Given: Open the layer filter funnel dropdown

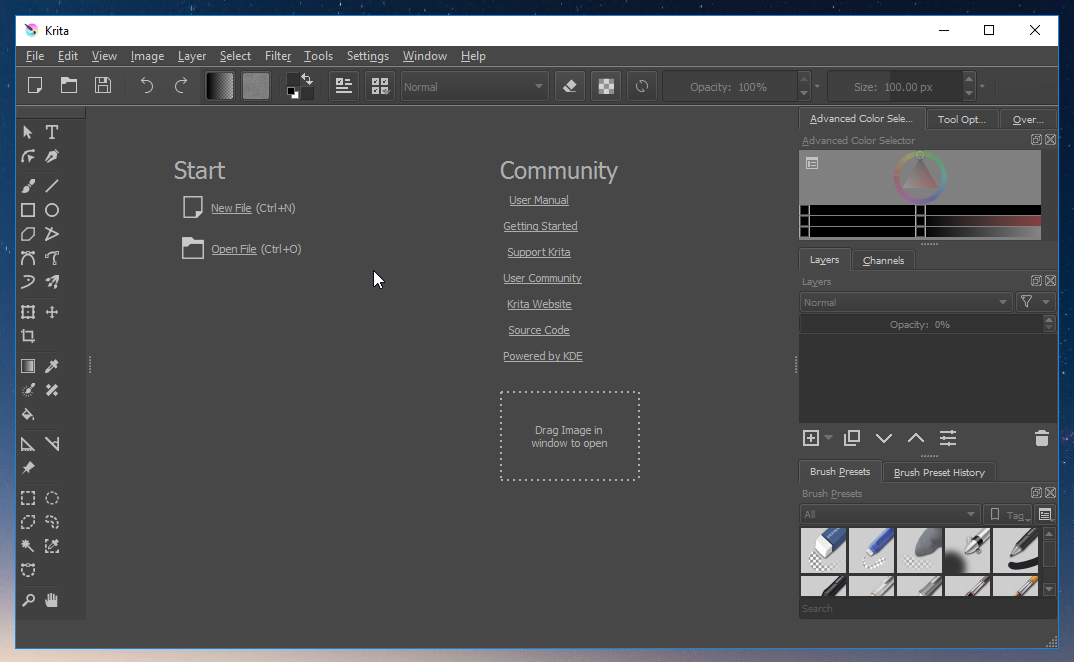Looking at the screenshot, I should coord(1035,302).
